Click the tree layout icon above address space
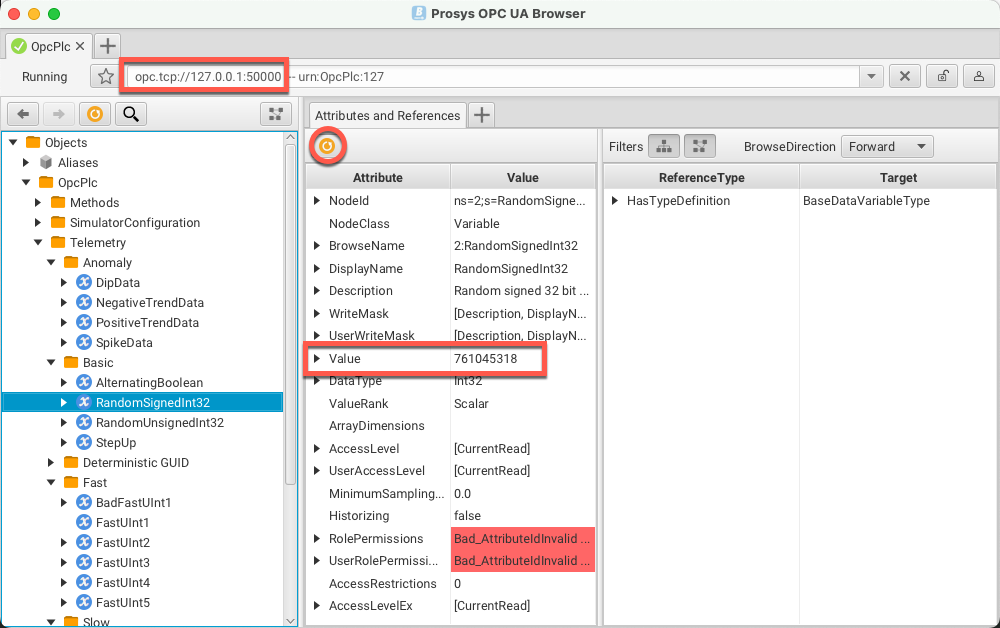 [276, 114]
